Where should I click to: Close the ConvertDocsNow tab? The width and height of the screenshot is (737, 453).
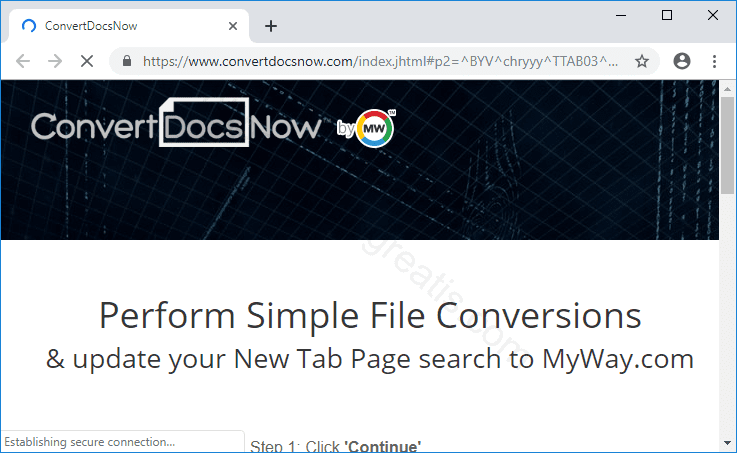click(234, 26)
